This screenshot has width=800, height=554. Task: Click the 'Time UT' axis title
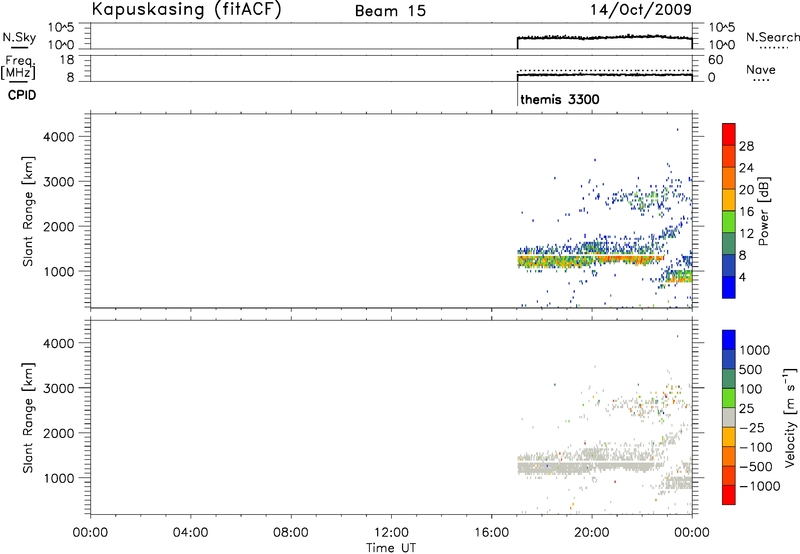(391, 548)
